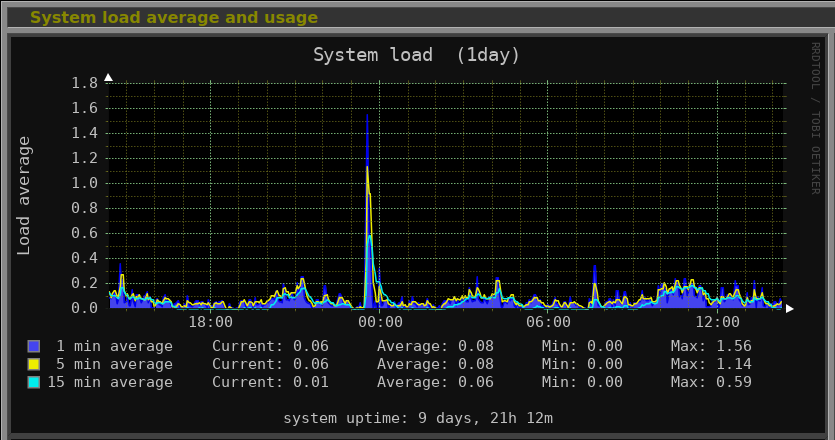
Task: Click the '1.0' y-axis label
Action: [x=85, y=183]
